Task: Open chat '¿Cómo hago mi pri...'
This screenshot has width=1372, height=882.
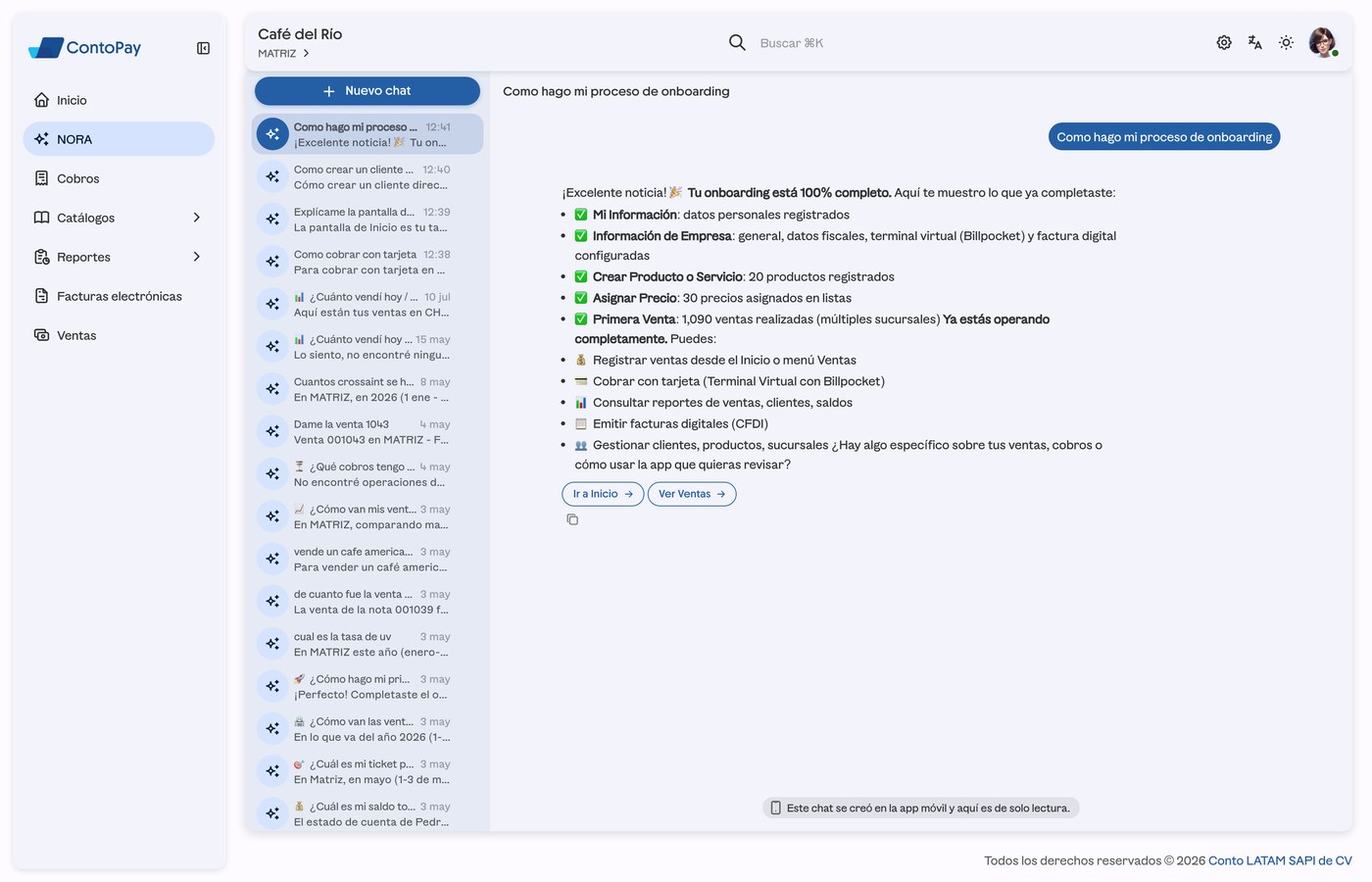Action: (367, 686)
